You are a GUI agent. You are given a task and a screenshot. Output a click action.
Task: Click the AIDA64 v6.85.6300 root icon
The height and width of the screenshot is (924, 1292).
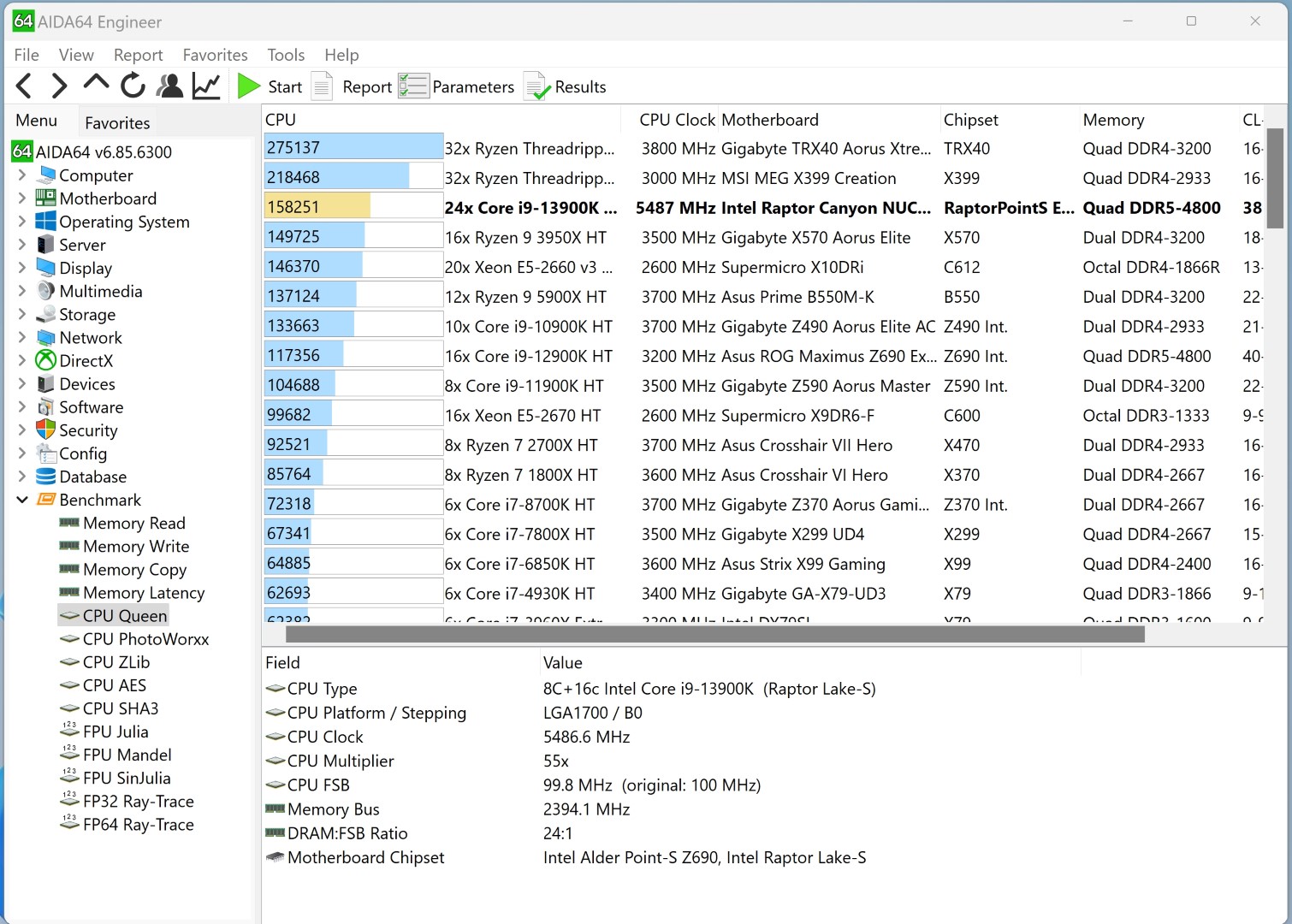(21, 151)
